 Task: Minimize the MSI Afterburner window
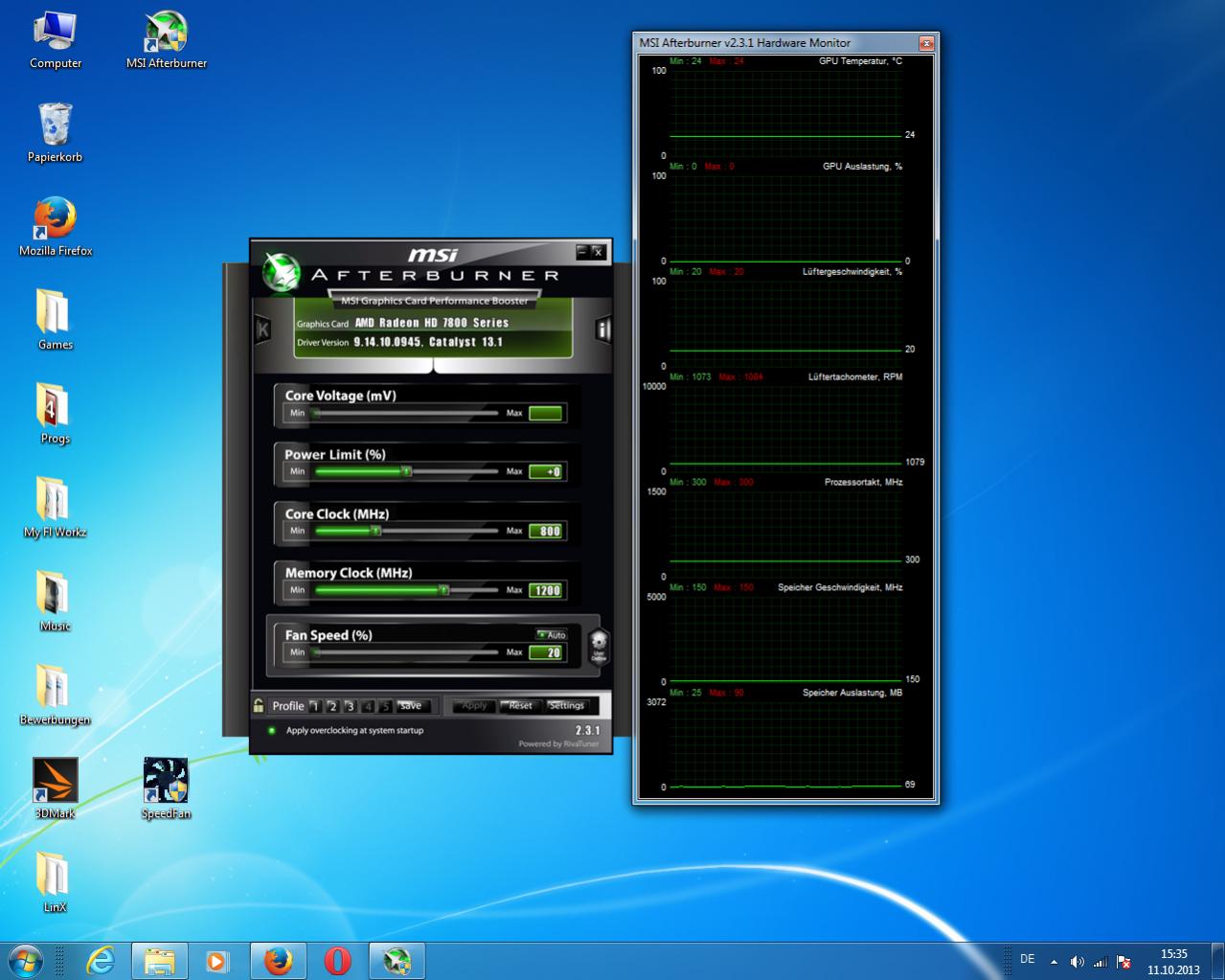(582, 251)
